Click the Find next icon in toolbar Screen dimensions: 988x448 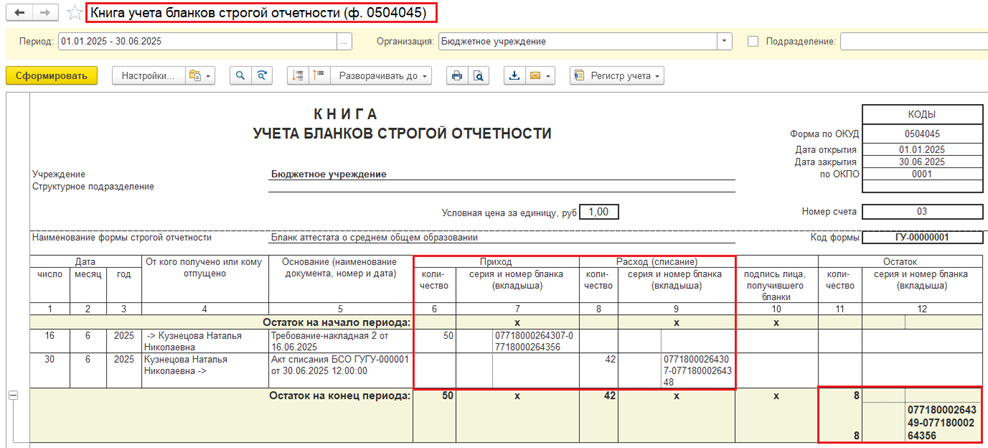(x=260, y=76)
